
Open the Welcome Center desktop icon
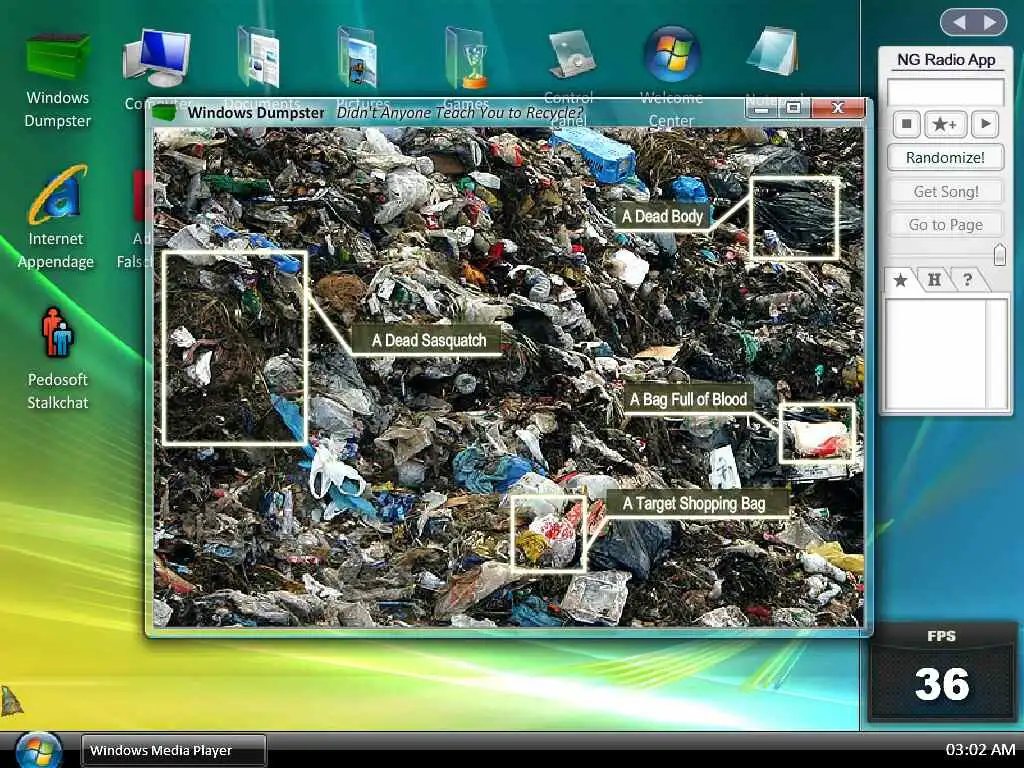coord(671,54)
